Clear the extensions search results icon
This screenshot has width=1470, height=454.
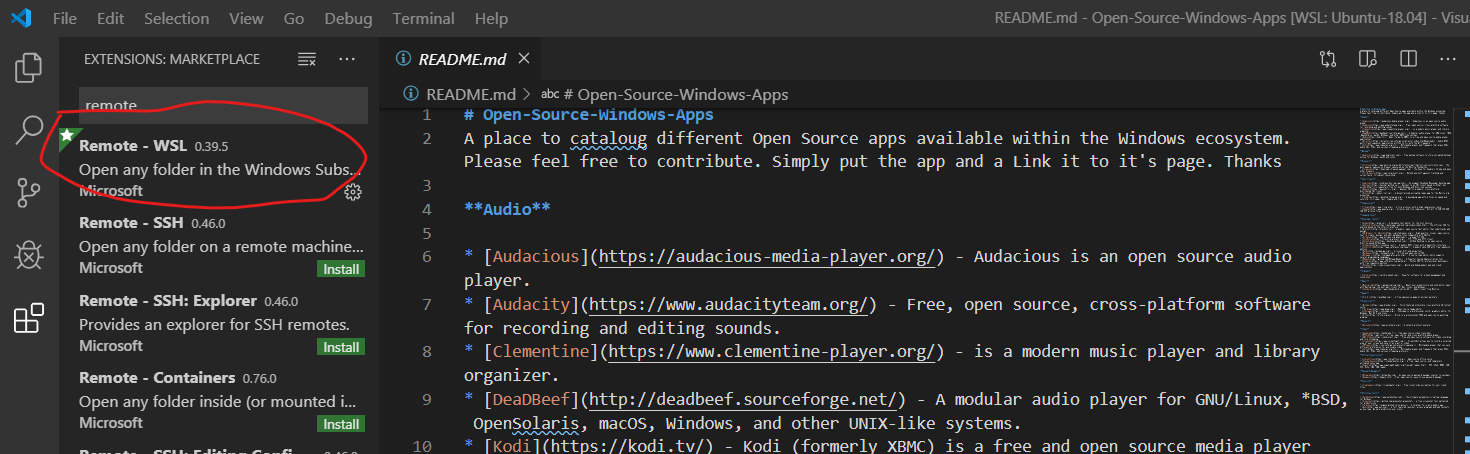pos(307,59)
